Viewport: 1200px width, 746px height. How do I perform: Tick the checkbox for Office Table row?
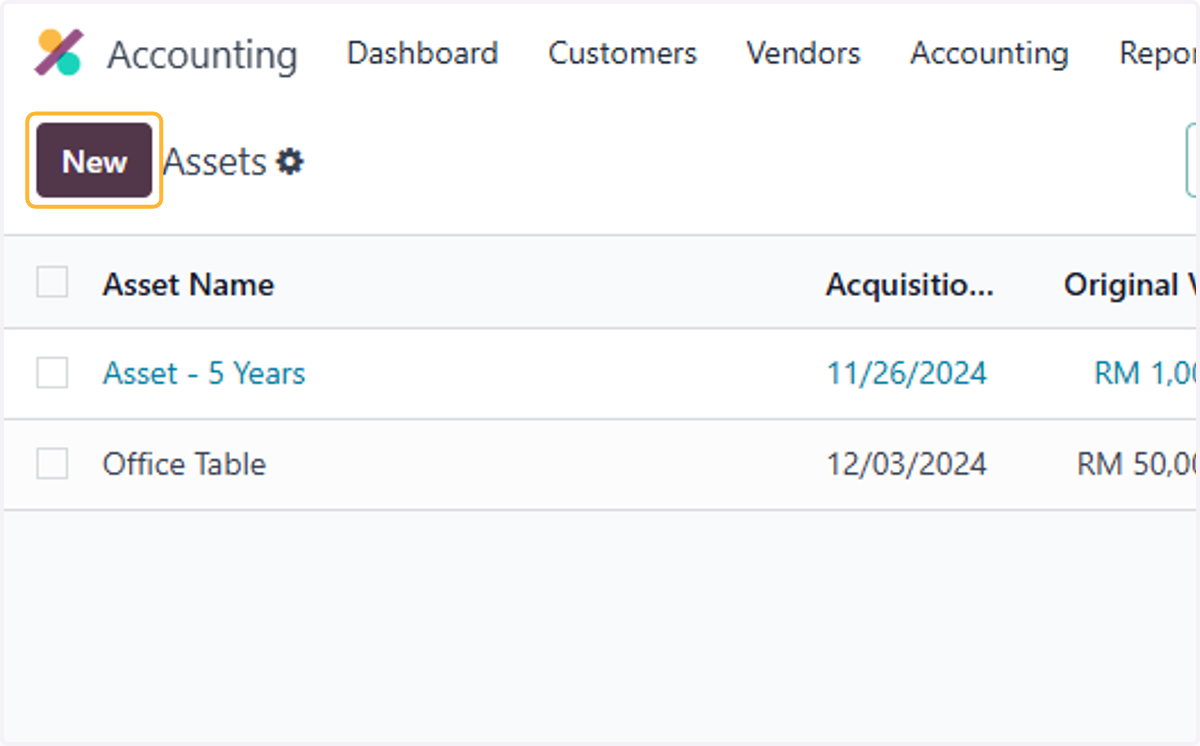[x=52, y=464]
